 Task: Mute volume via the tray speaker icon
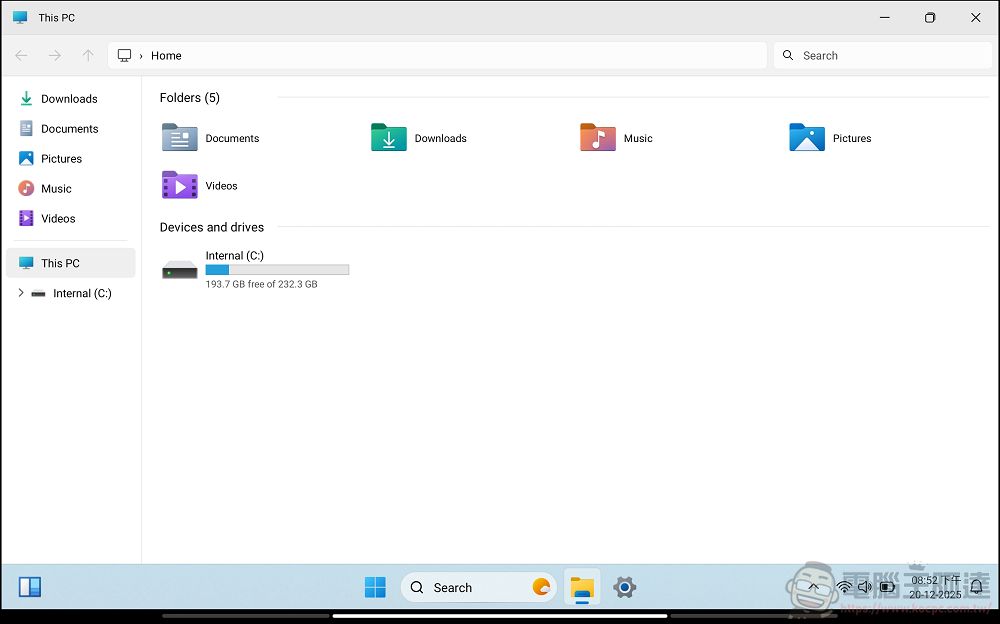pos(866,587)
